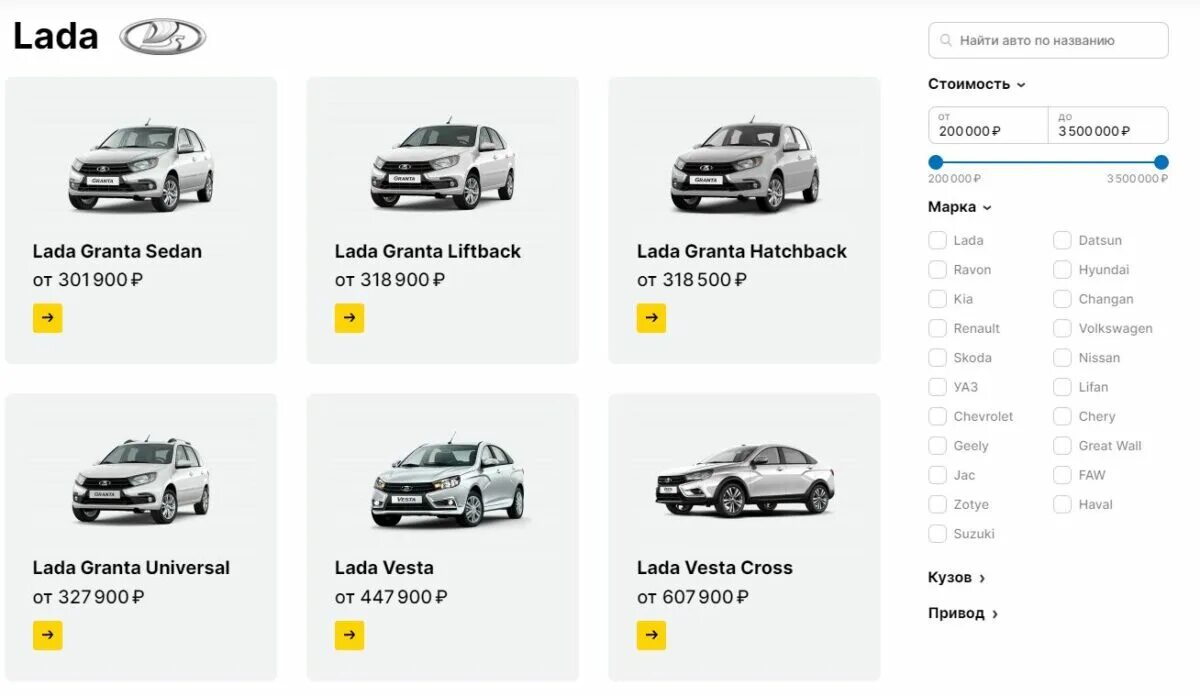This screenshot has height=696, width=1200.
Task: Open the Lada Vesta Cross title link
Action: [714, 568]
